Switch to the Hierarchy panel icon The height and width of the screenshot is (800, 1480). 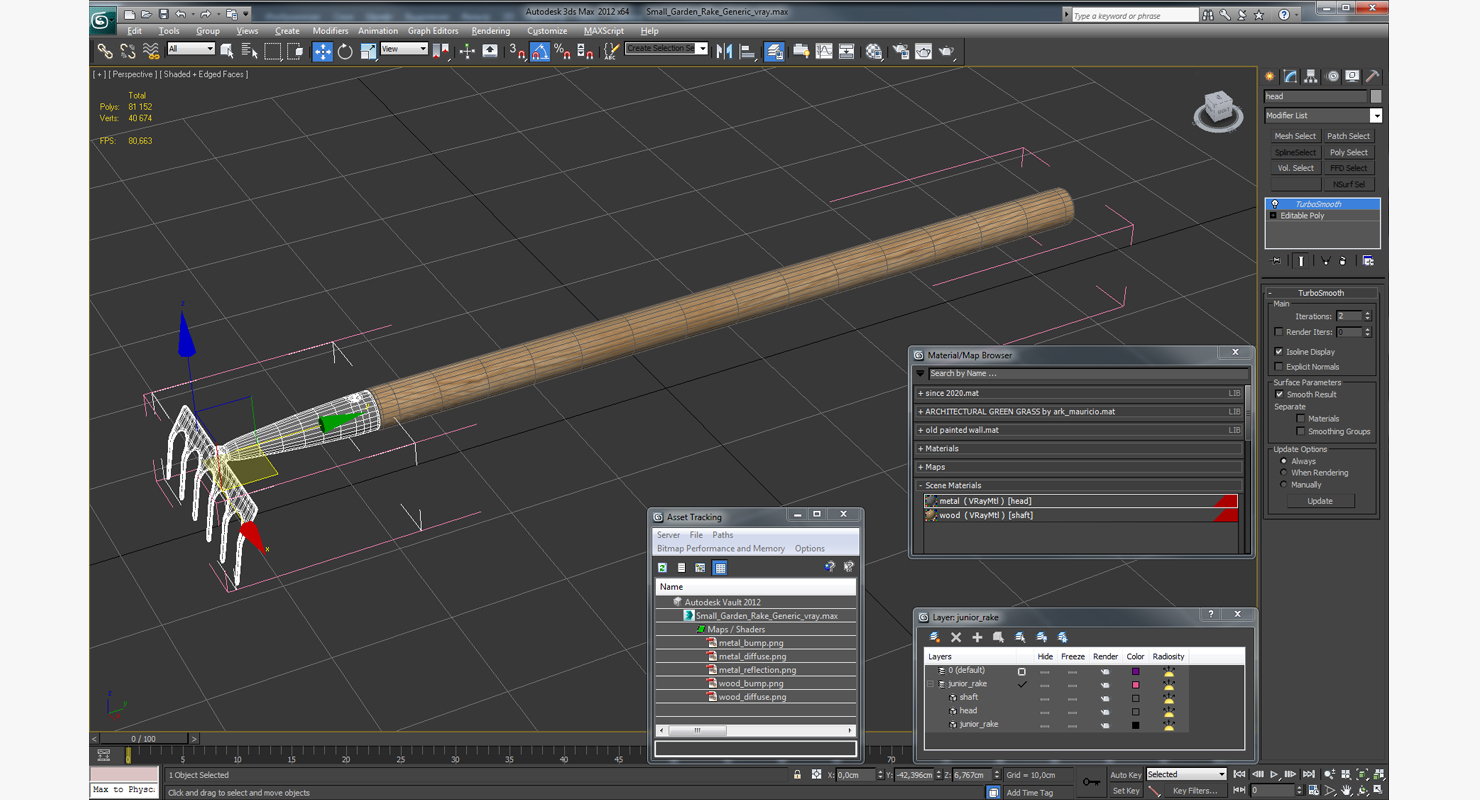tap(1311, 76)
